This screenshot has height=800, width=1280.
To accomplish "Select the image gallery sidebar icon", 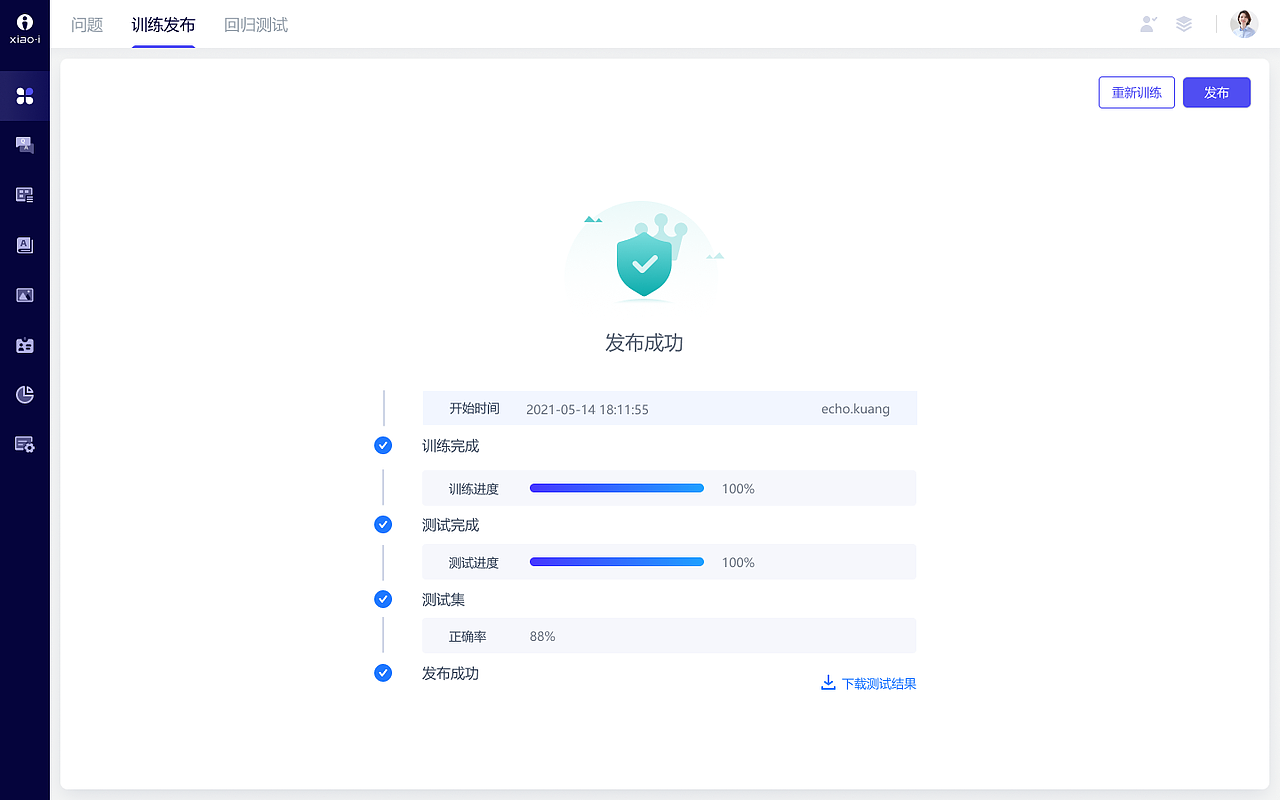I will (25, 295).
